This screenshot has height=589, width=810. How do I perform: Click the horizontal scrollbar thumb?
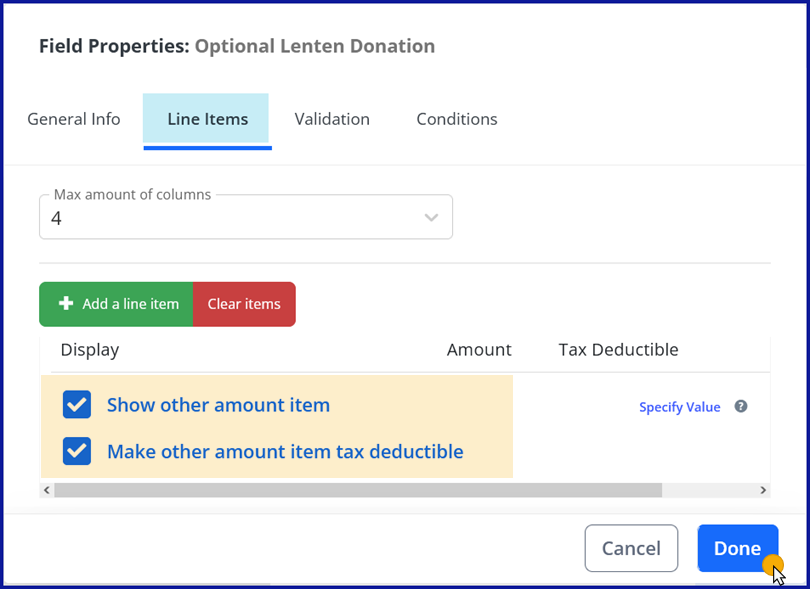coord(358,490)
